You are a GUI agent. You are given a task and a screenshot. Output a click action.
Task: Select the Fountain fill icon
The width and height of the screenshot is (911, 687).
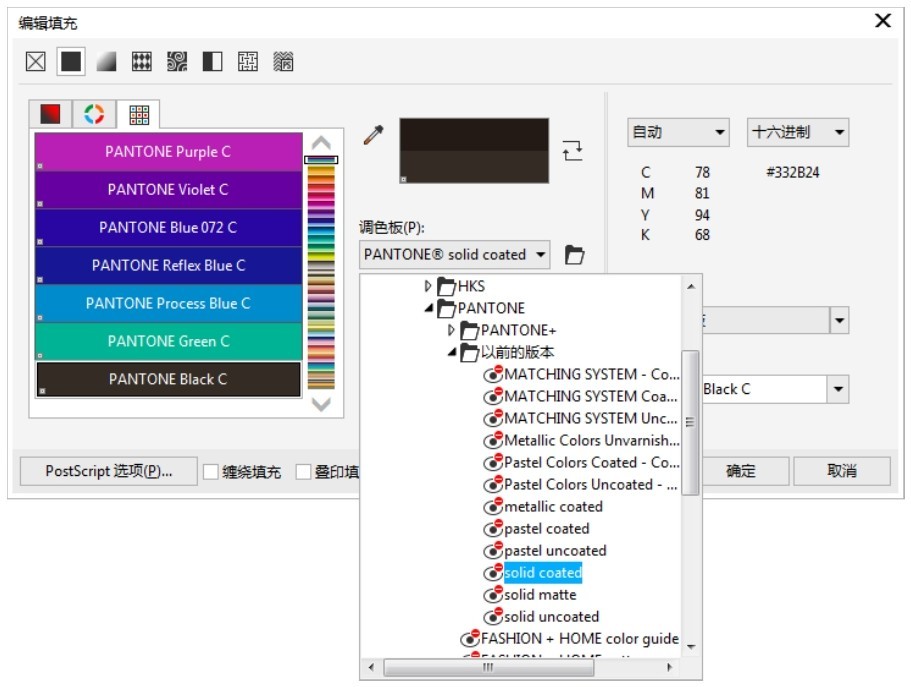coord(106,61)
